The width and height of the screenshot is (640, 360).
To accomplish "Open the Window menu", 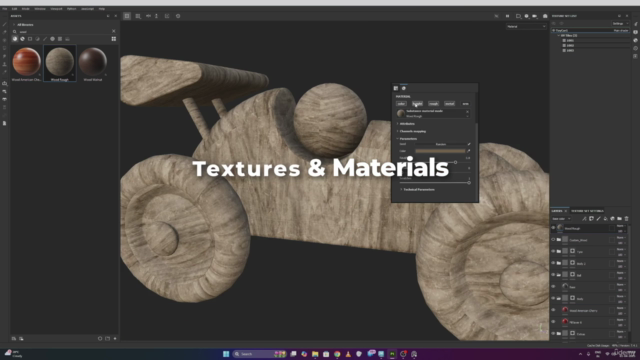I will [x=40, y=9].
